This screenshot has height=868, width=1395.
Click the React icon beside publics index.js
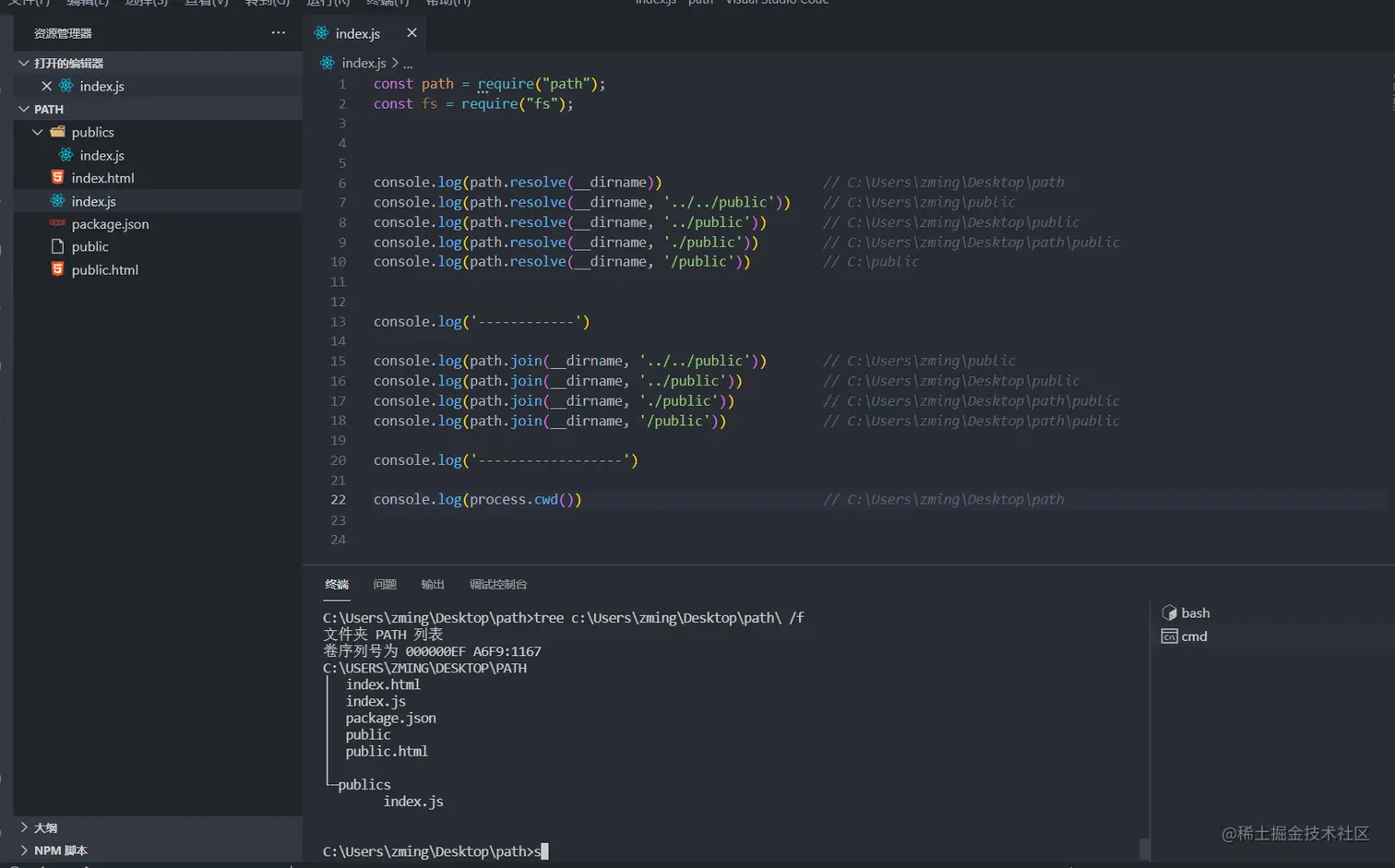click(66, 155)
